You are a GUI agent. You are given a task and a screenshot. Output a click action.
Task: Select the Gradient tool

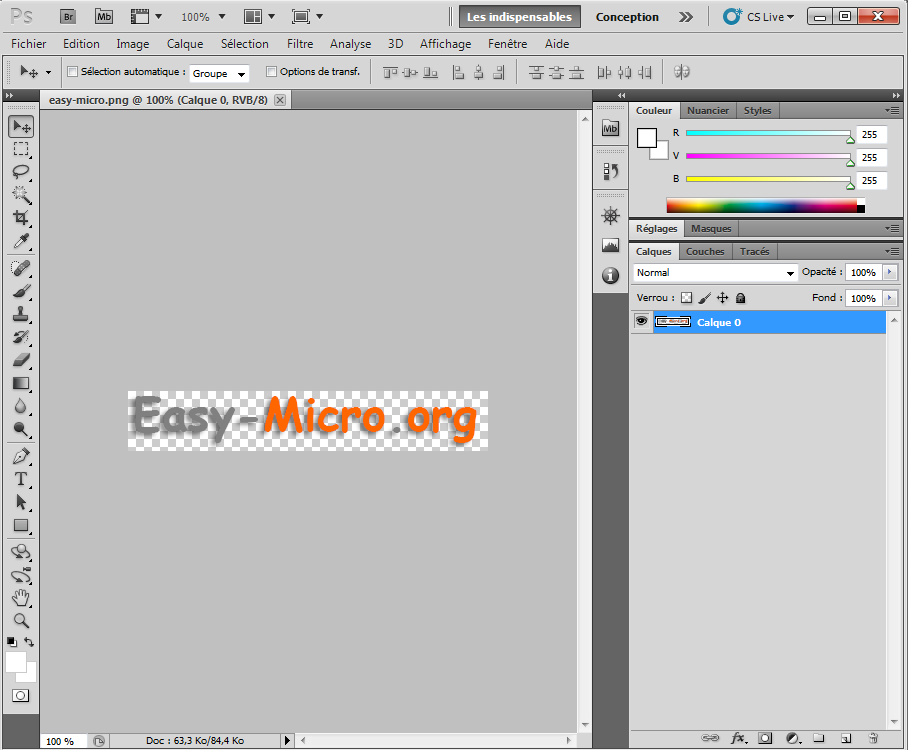point(21,383)
